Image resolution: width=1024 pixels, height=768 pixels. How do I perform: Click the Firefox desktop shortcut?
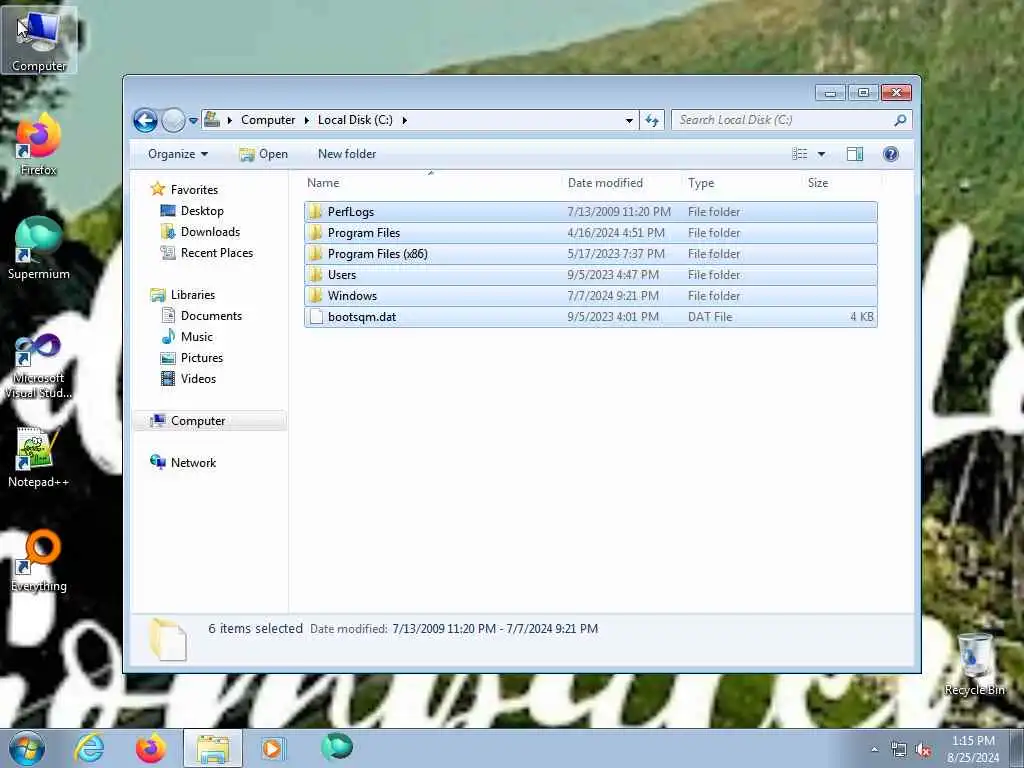coord(39,145)
